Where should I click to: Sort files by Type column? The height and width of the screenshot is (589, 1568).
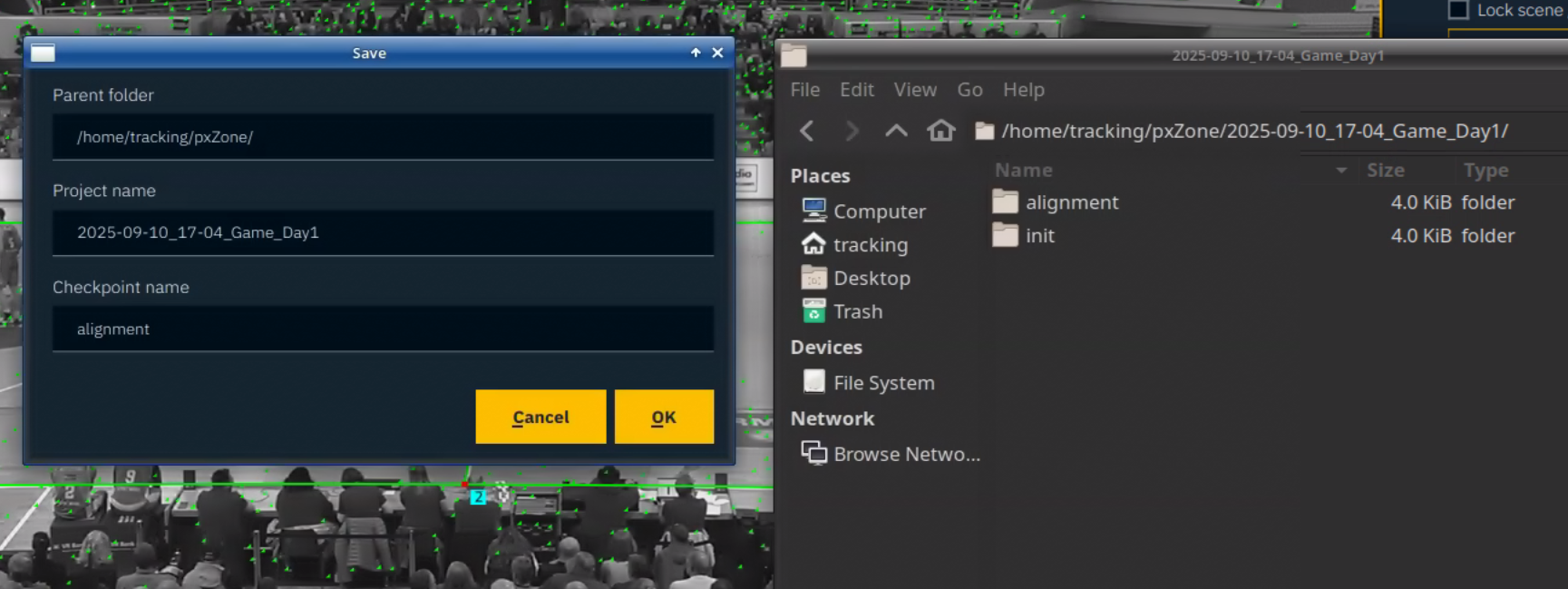tap(1485, 171)
